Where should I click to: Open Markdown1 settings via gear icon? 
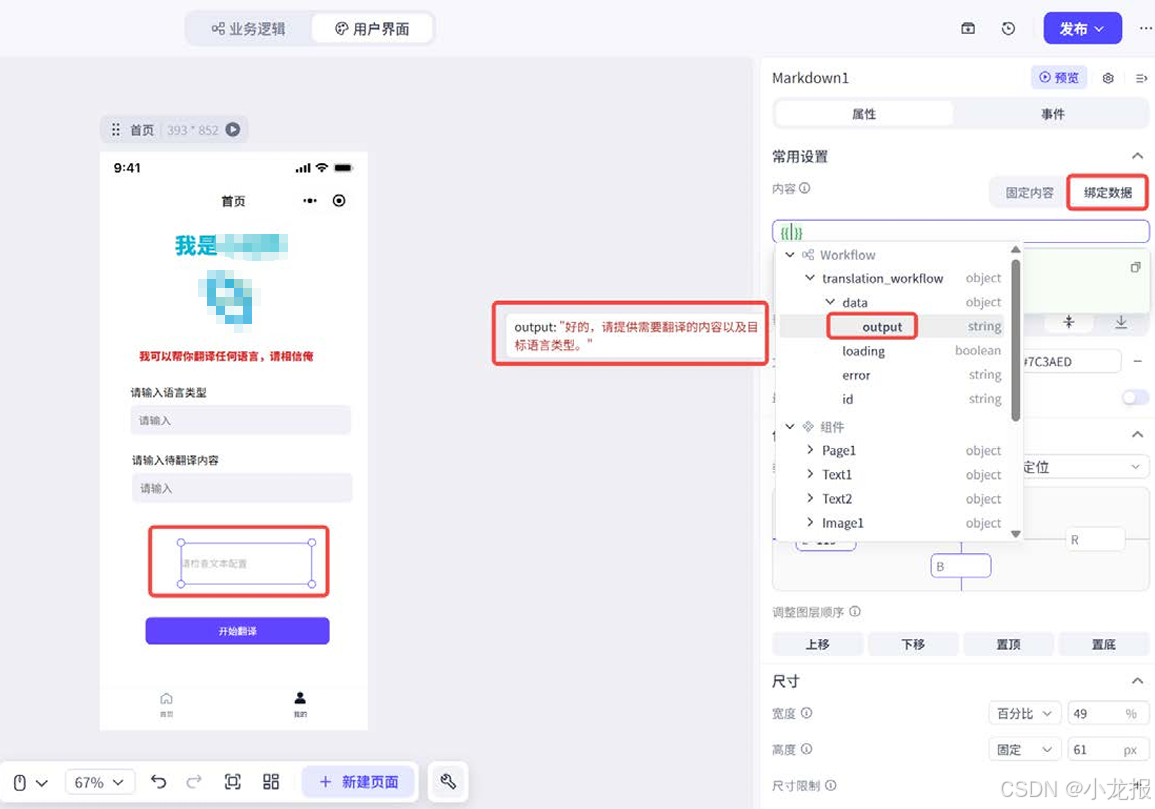1107,78
